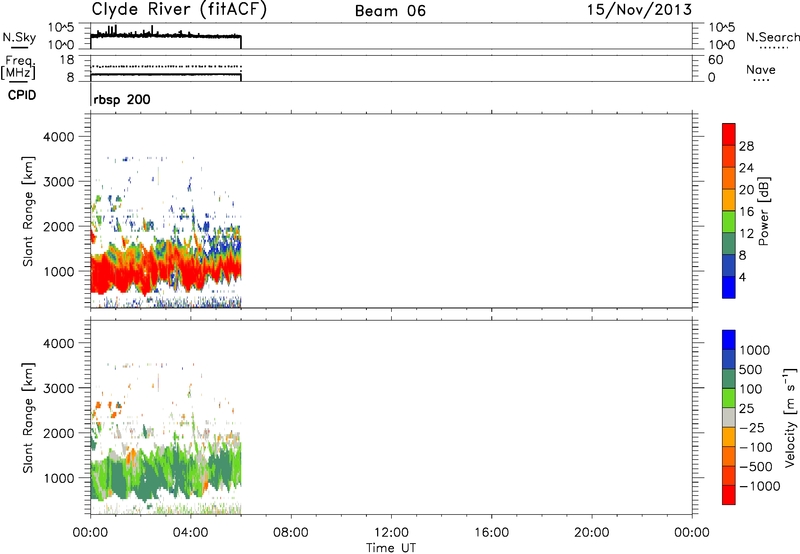This screenshot has width=800, height=554.
Task: Click the "20:00" time axis tick label
Action: (591, 533)
